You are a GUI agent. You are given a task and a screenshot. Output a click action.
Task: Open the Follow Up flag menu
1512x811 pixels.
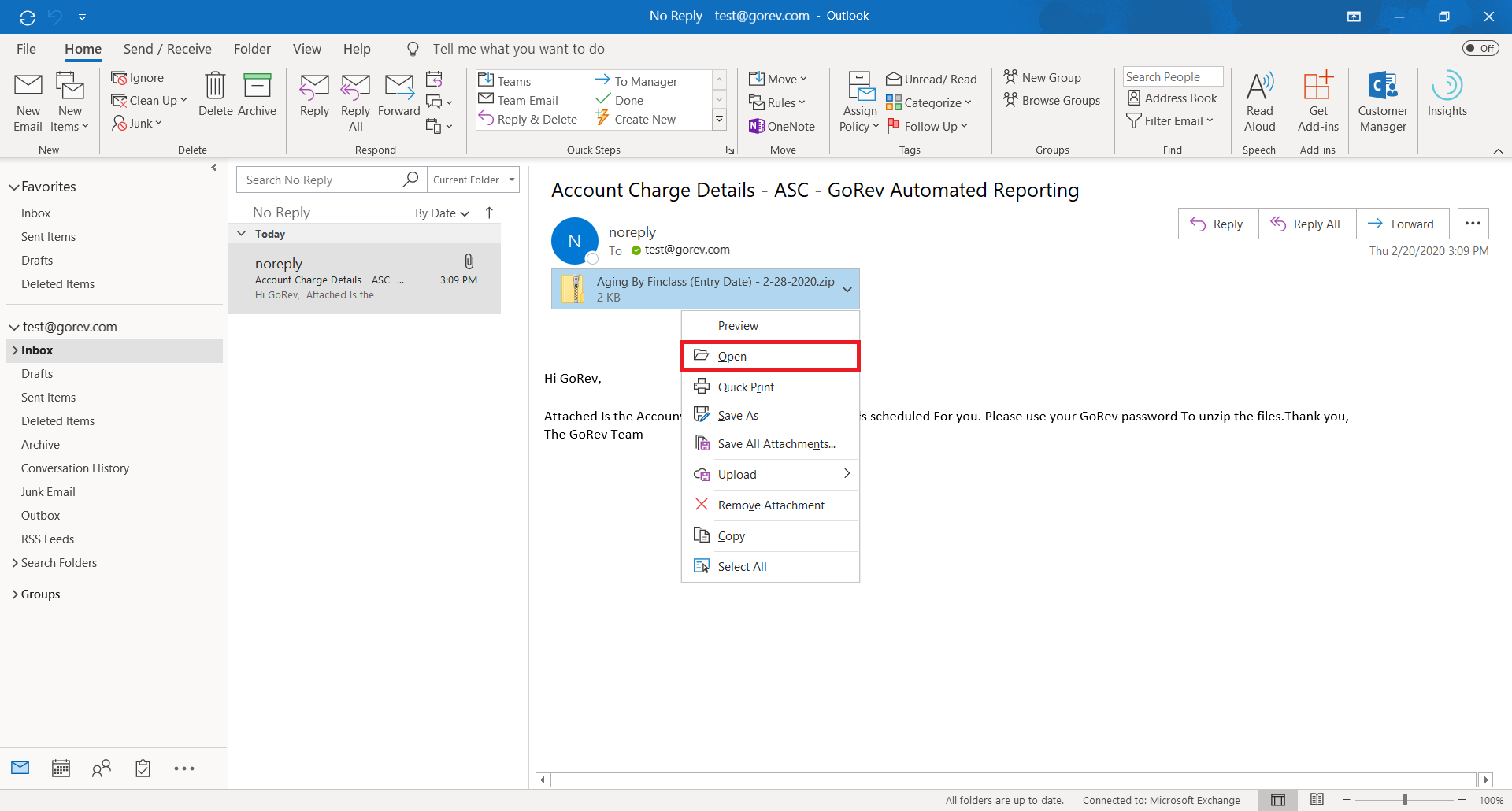pyautogui.click(x=927, y=126)
